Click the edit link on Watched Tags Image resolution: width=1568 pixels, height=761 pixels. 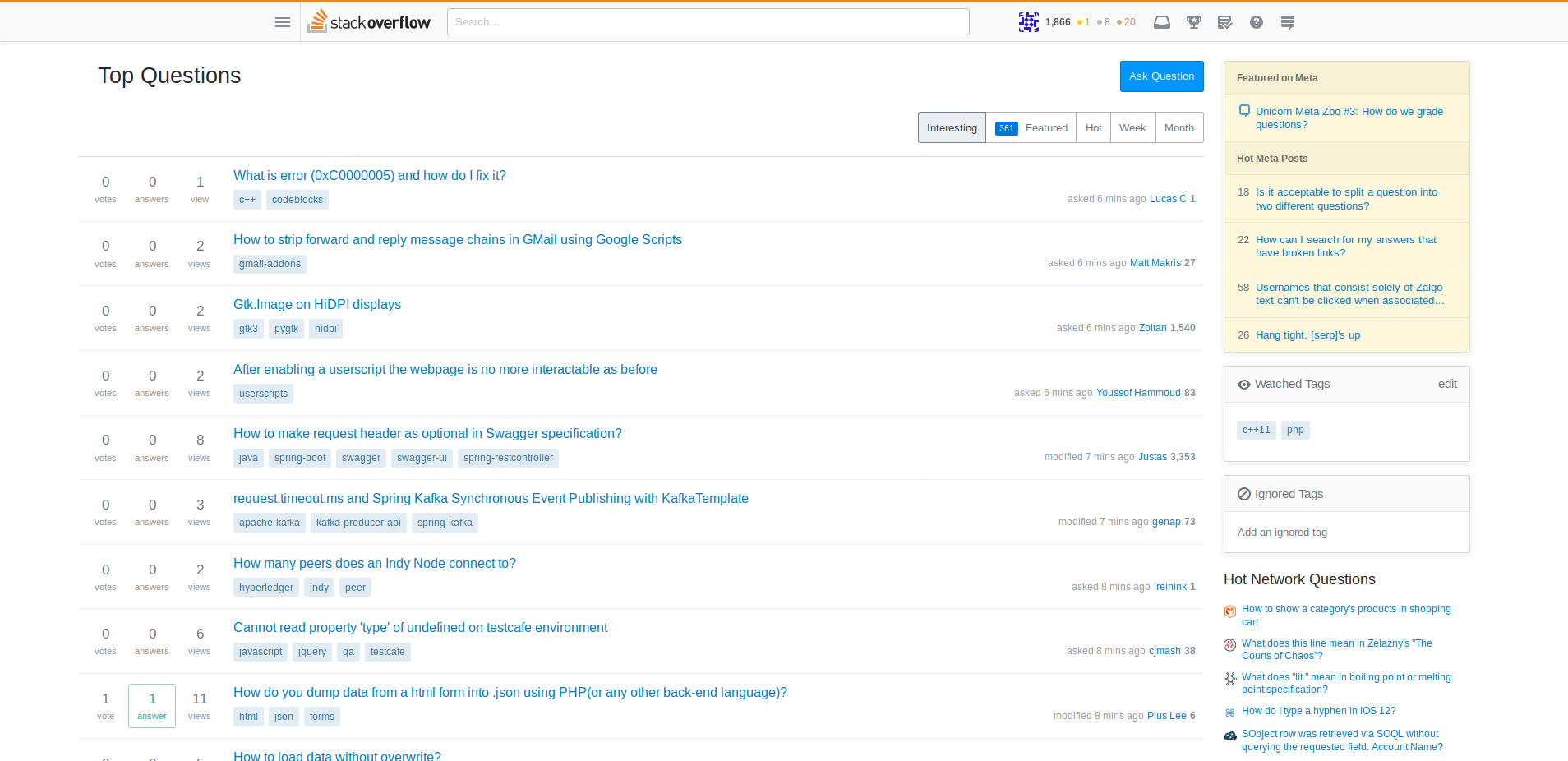coord(1447,384)
